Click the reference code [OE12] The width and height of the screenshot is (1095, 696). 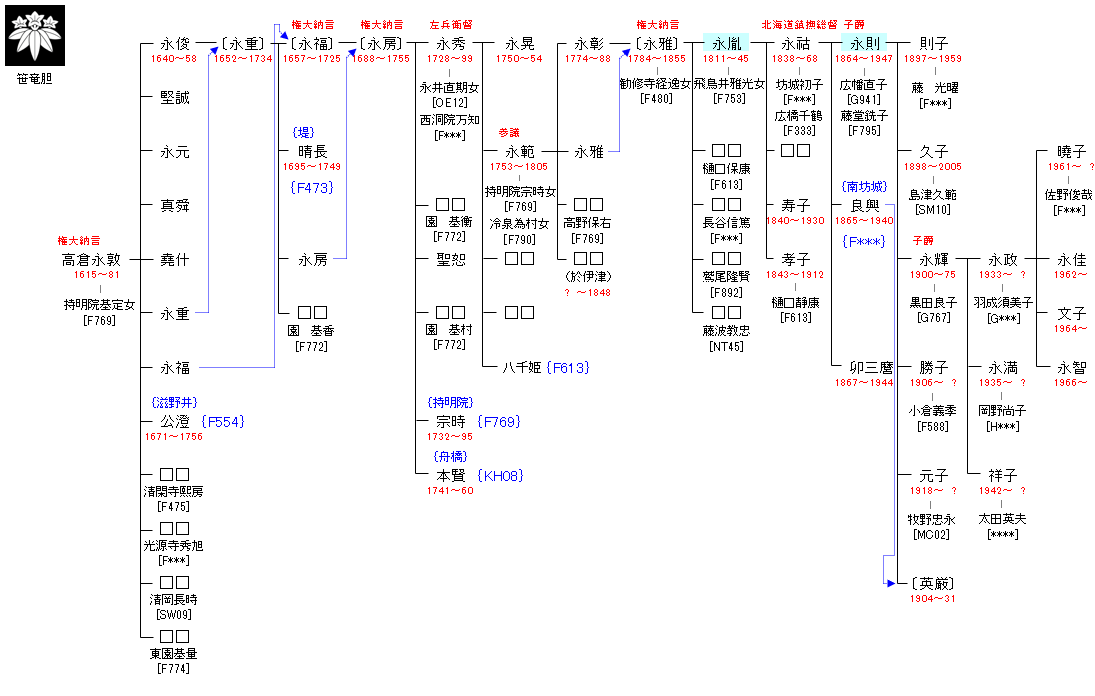pos(450,103)
